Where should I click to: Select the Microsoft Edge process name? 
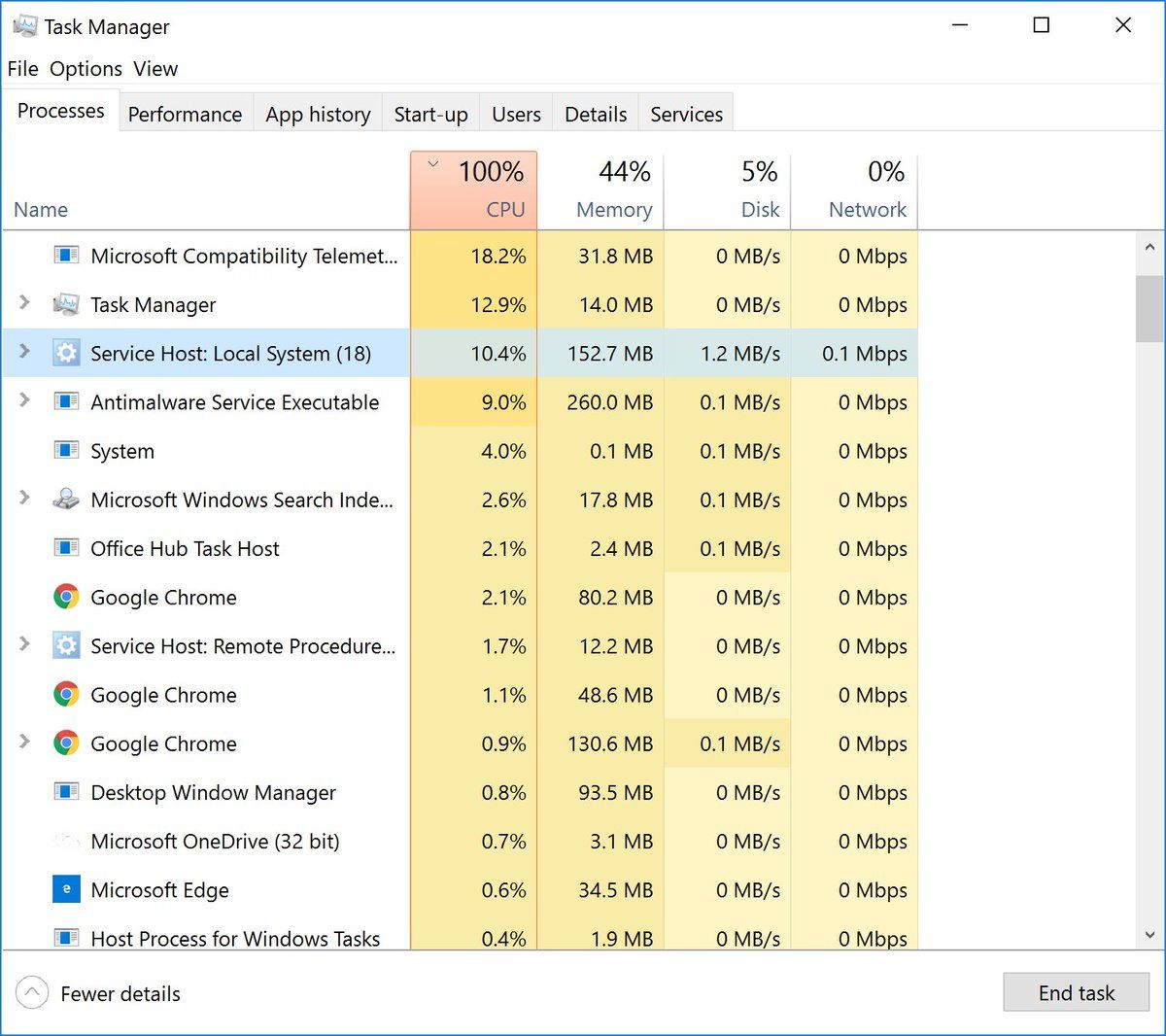tap(159, 890)
